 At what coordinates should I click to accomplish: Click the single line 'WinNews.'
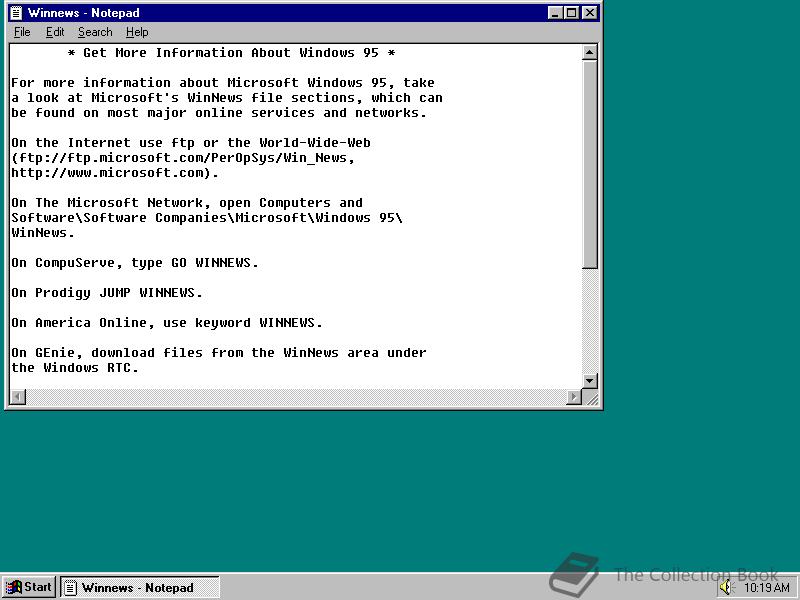43,233
